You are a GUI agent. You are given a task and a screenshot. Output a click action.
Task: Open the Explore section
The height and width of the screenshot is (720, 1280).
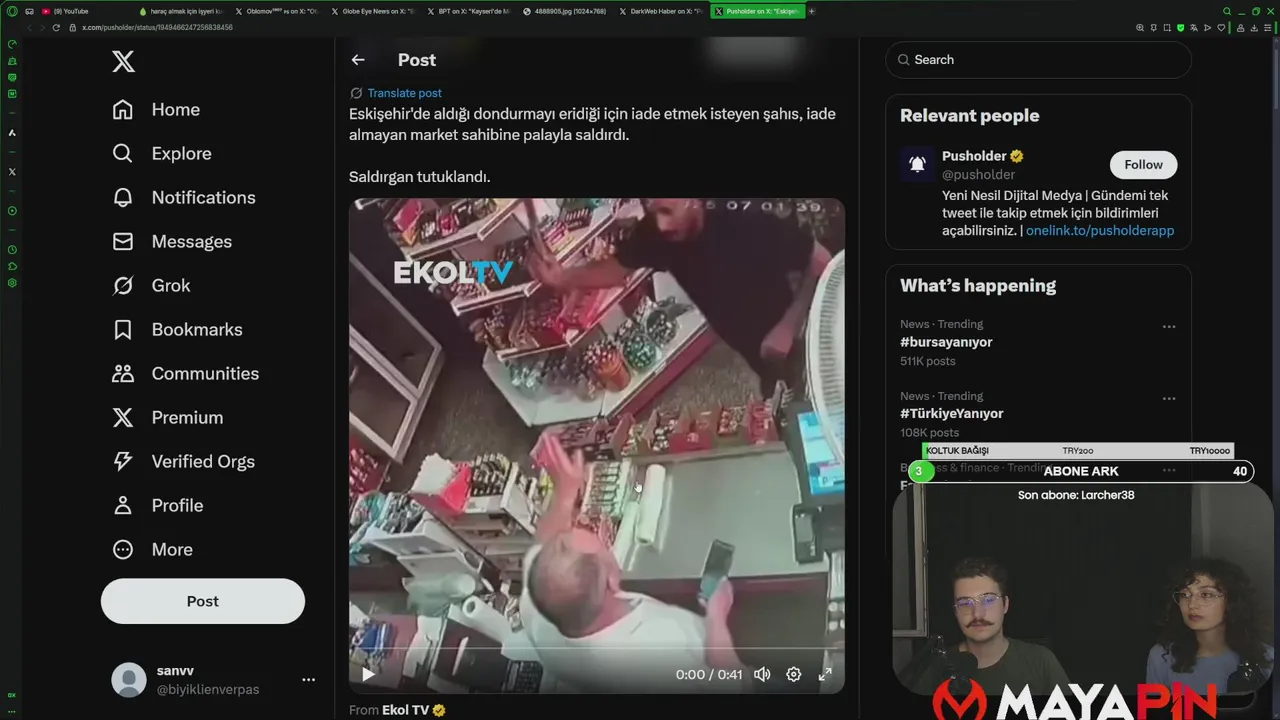[162, 154]
